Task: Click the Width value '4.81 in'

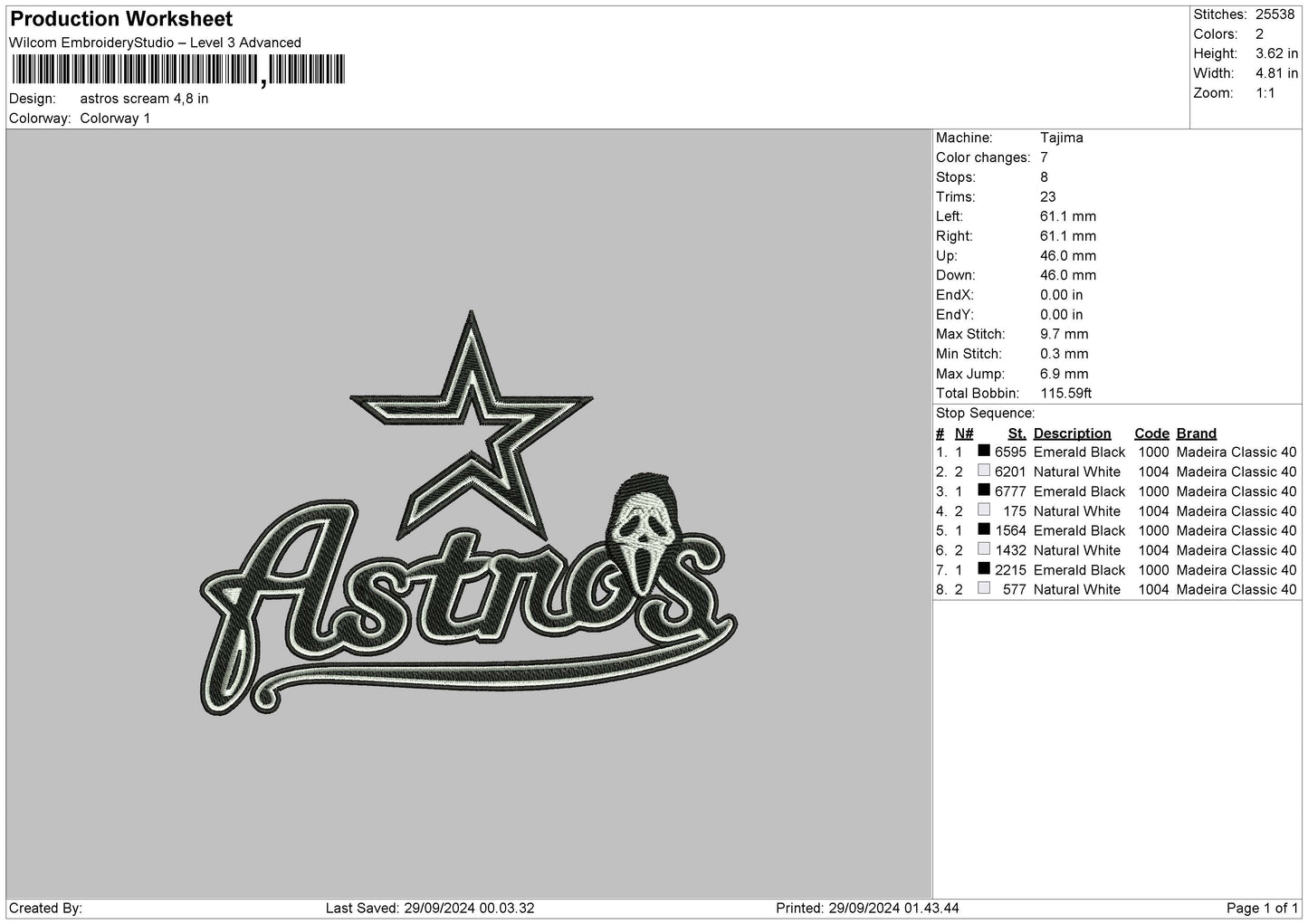Action: 1276,73
